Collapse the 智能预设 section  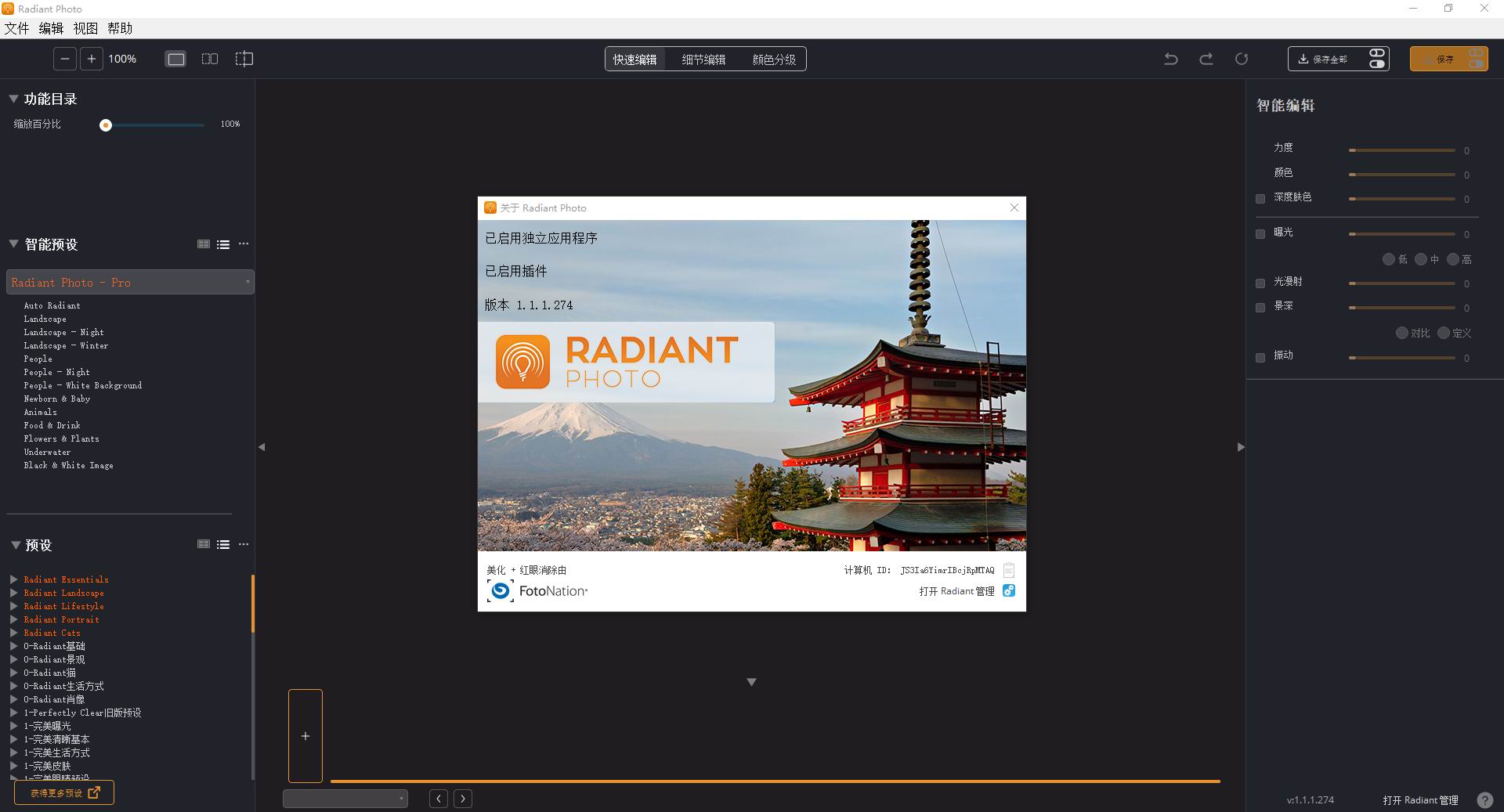click(x=13, y=244)
